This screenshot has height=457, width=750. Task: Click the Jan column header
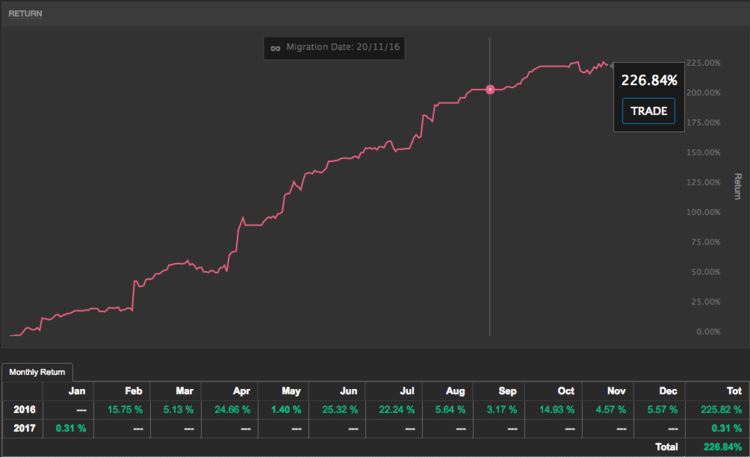tap(77, 391)
